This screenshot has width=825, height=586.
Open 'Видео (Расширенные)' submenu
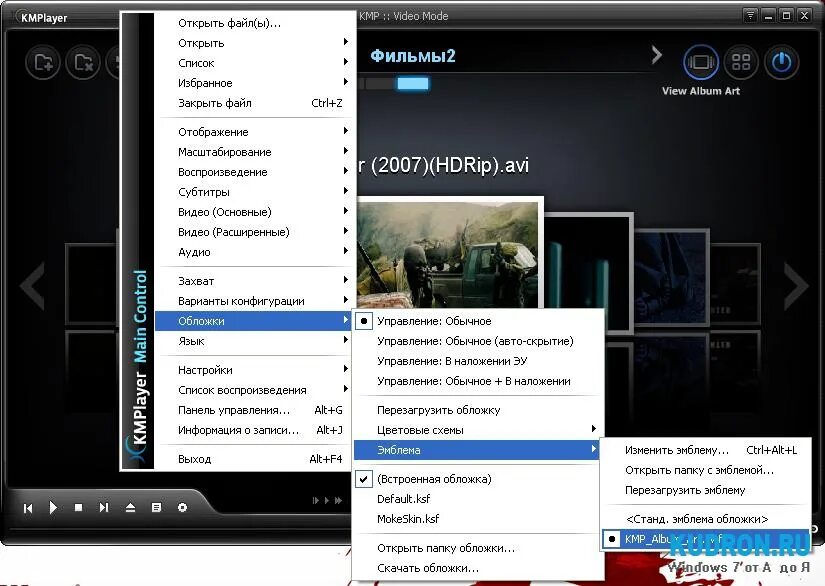pyautogui.click(x=255, y=231)
